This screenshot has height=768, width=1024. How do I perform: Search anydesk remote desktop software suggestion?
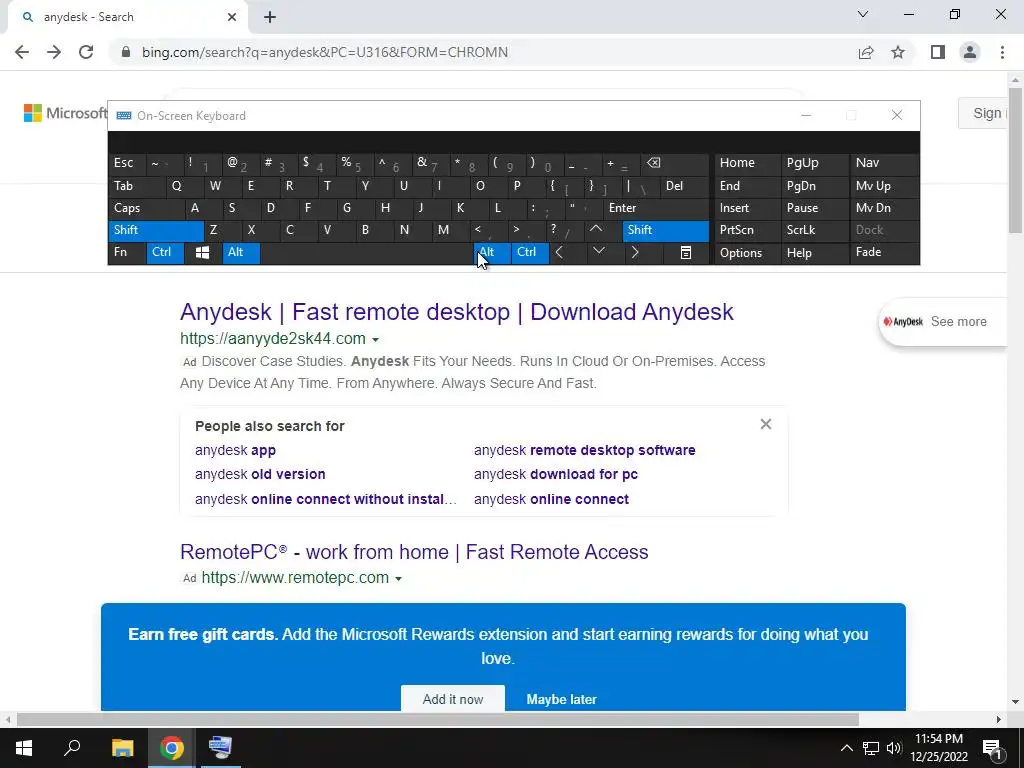click(x=584, y=450)
